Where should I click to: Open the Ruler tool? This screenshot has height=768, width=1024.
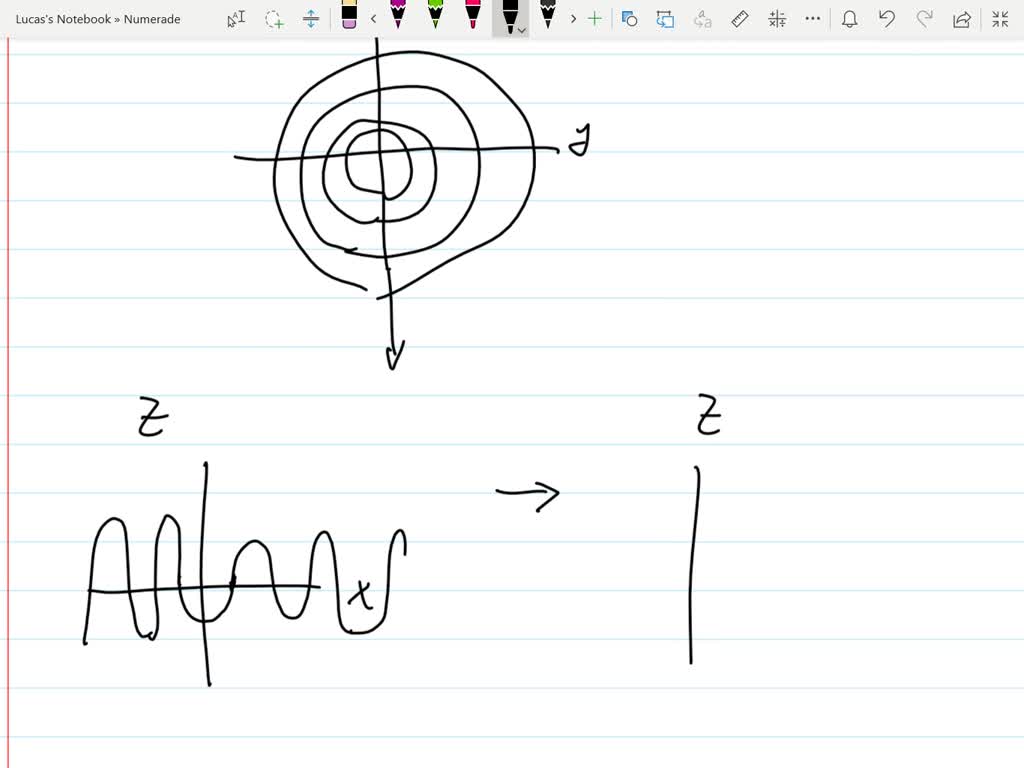point(740,19)
